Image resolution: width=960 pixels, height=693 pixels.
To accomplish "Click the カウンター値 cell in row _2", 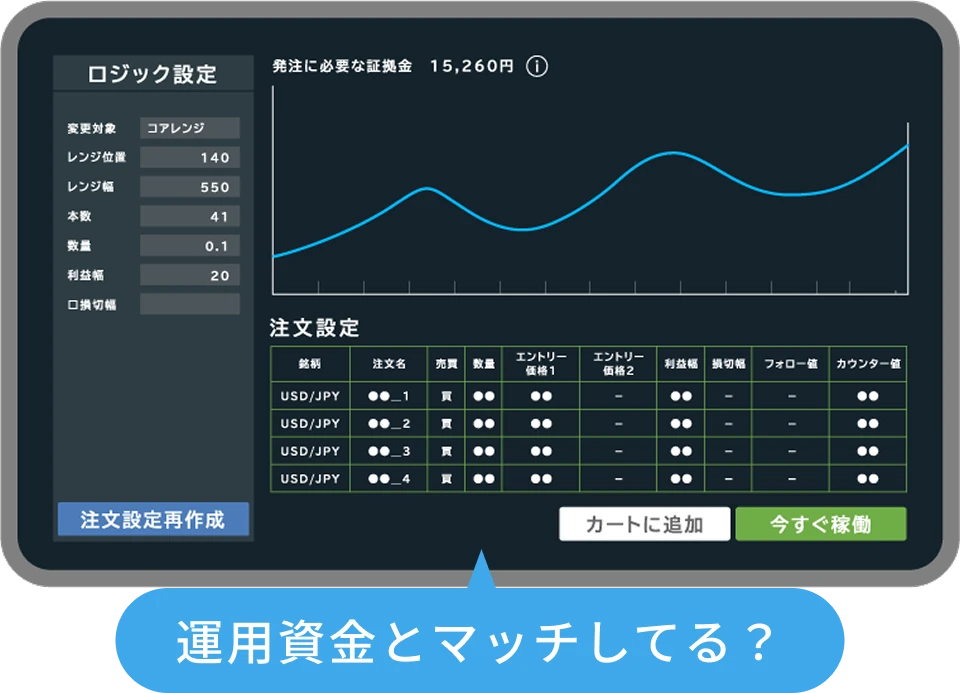I will [868, 424].
